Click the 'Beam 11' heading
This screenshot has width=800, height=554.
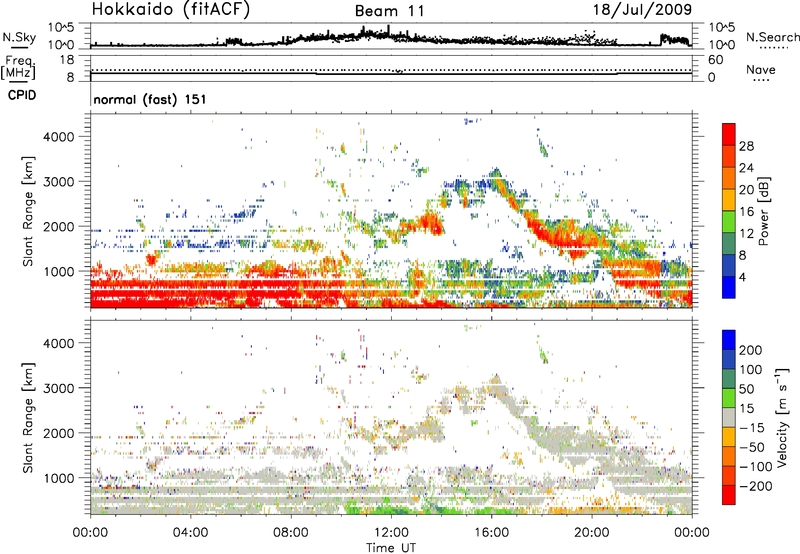tap(390, 11)
